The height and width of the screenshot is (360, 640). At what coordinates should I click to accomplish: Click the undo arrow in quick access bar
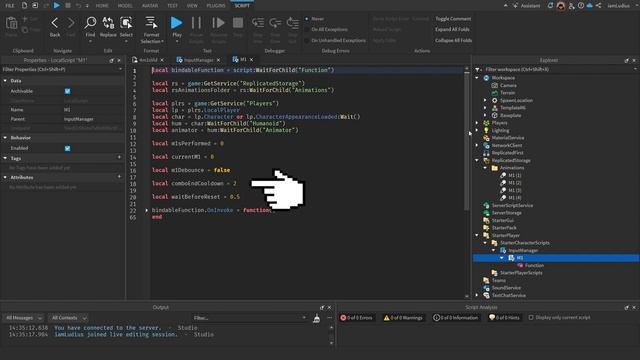click(79, 5)
